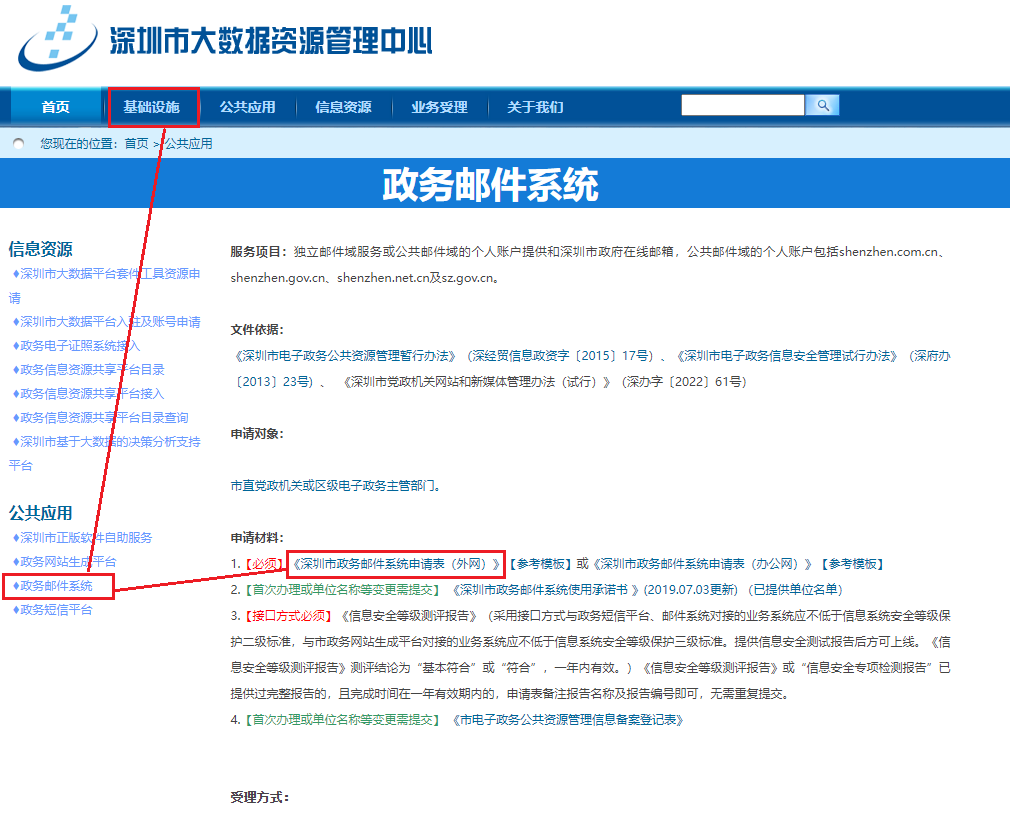This screenshot has height=824, width=1010.
Task: Click 政务邮件系统 in the sidebar
Action: tap(56, 586)
